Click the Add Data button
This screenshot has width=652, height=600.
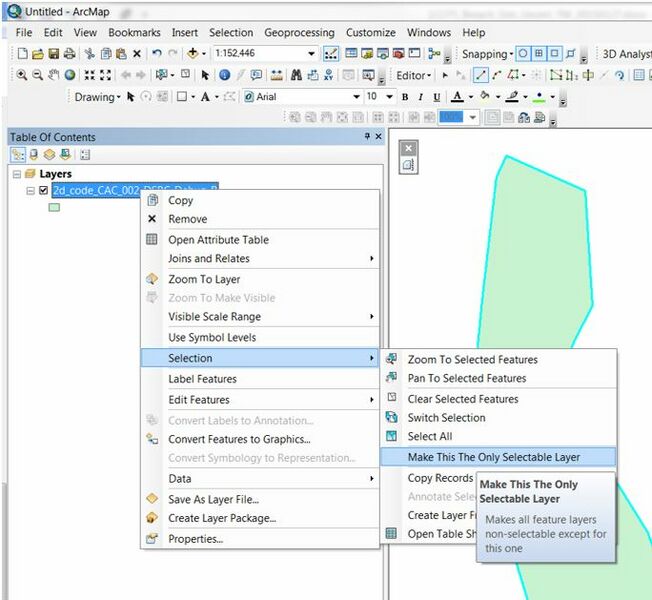[x=193, y=53]
